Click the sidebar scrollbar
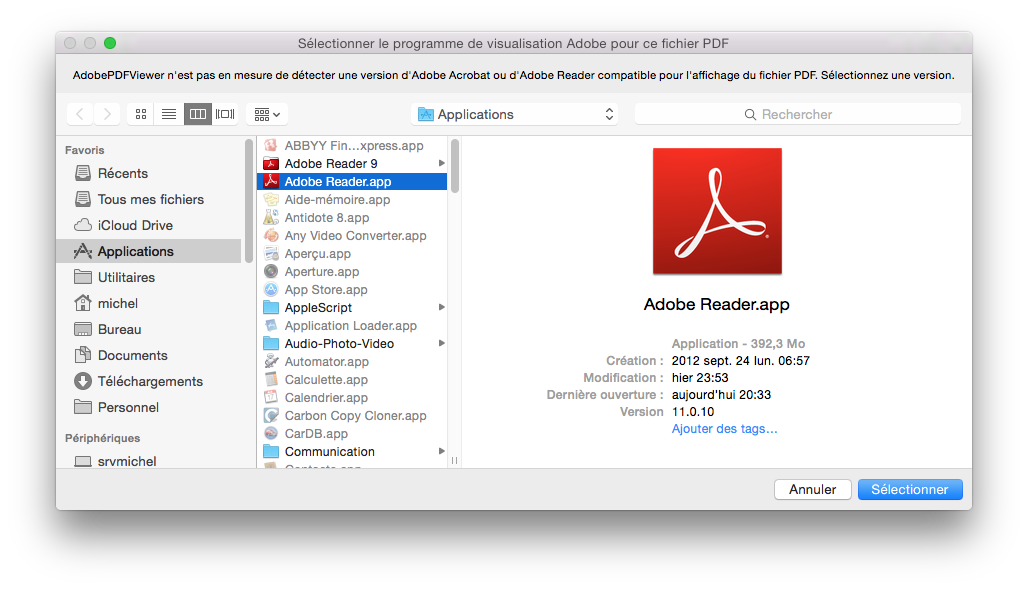 pos(249,201)
